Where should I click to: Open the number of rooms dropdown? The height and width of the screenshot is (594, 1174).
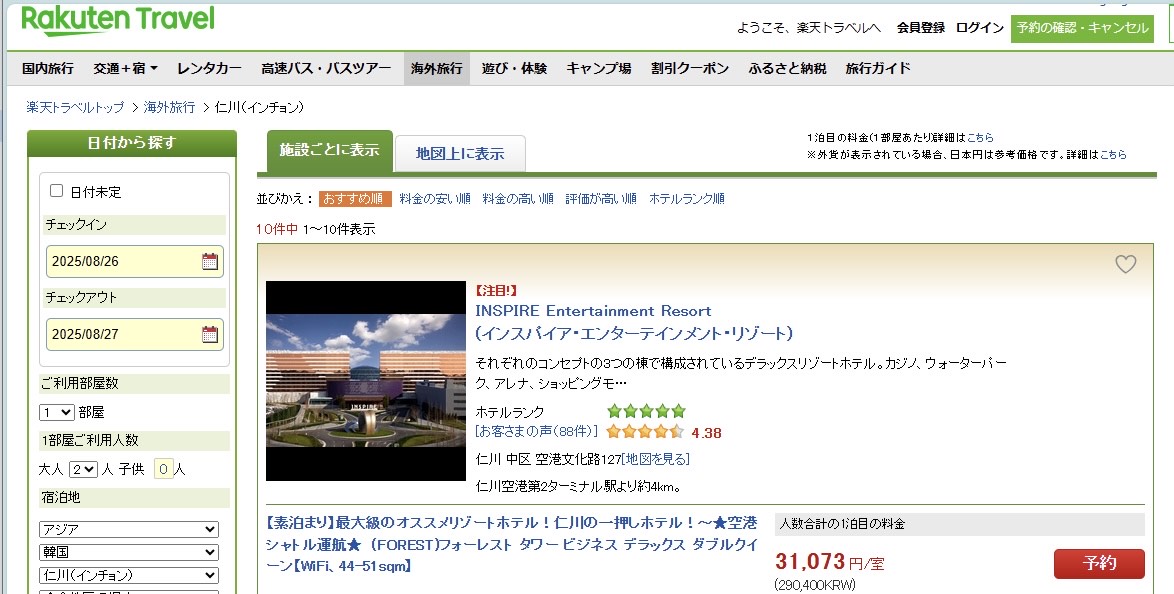57,412
